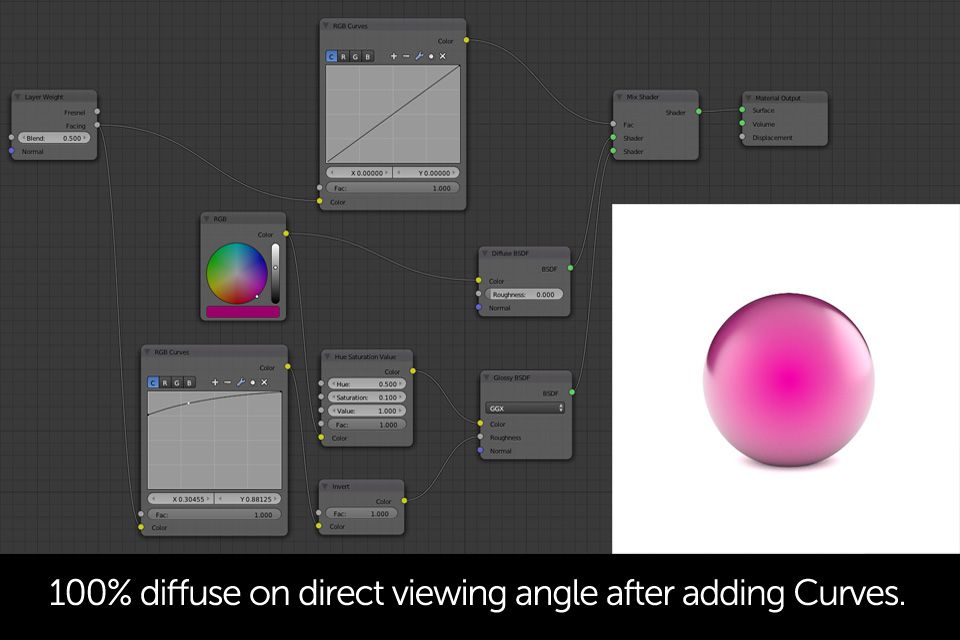This screenshot has height=640, width=960.
Task: Click Fac 1.000 field in Hue Saturation Value
Action: [x=367, y=424]
